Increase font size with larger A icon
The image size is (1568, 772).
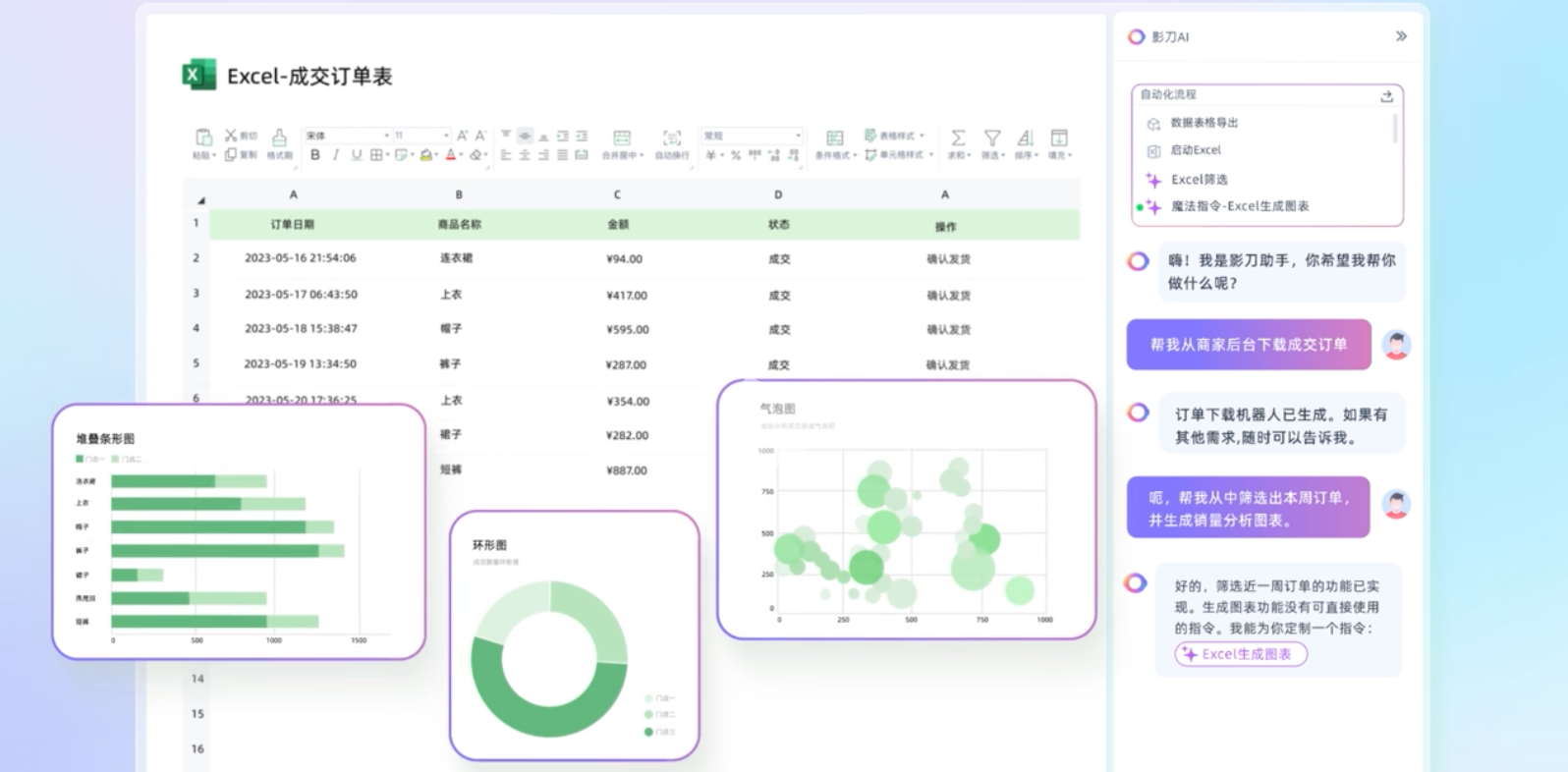(462, 136)
